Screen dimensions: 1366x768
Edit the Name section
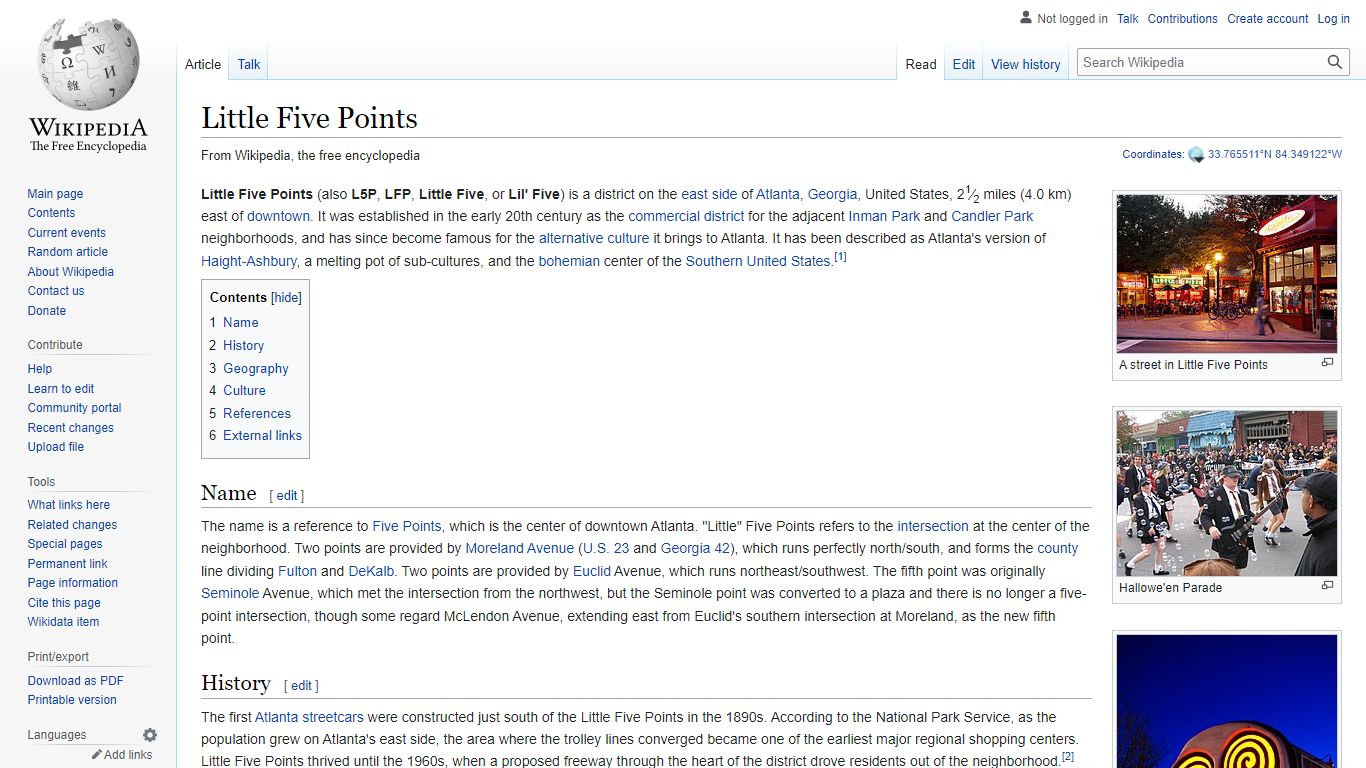pyautogui.click(x=287, y=495)
